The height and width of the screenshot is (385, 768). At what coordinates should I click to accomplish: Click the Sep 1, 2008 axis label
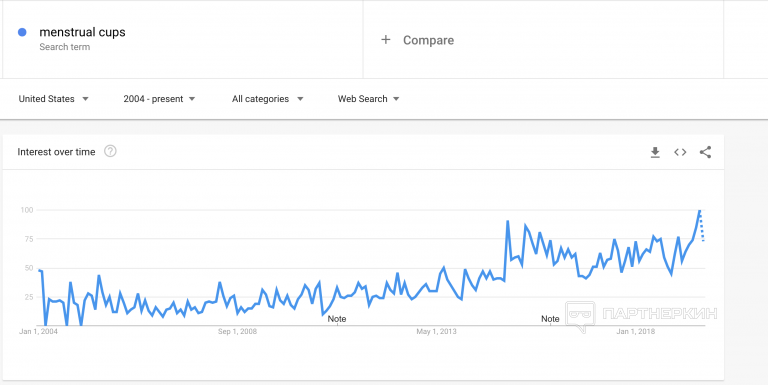[x=237, y=332]
